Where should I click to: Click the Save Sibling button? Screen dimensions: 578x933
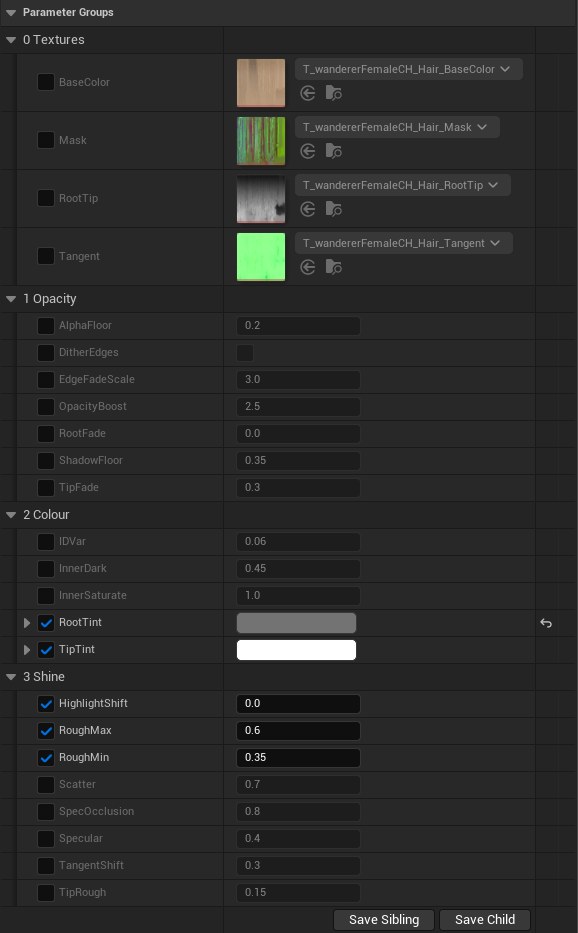pos(384,919)
